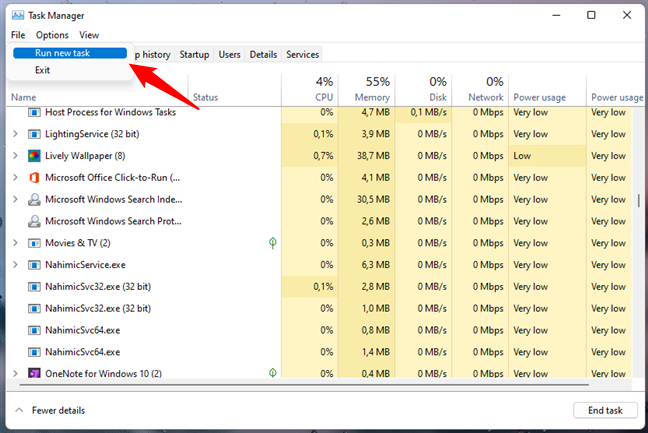This screenshot has width=648, height=433.
Task: Expand the Microsoft Windows Search Indexer entry
Action: pyautogui.click(x=15, y=199)
